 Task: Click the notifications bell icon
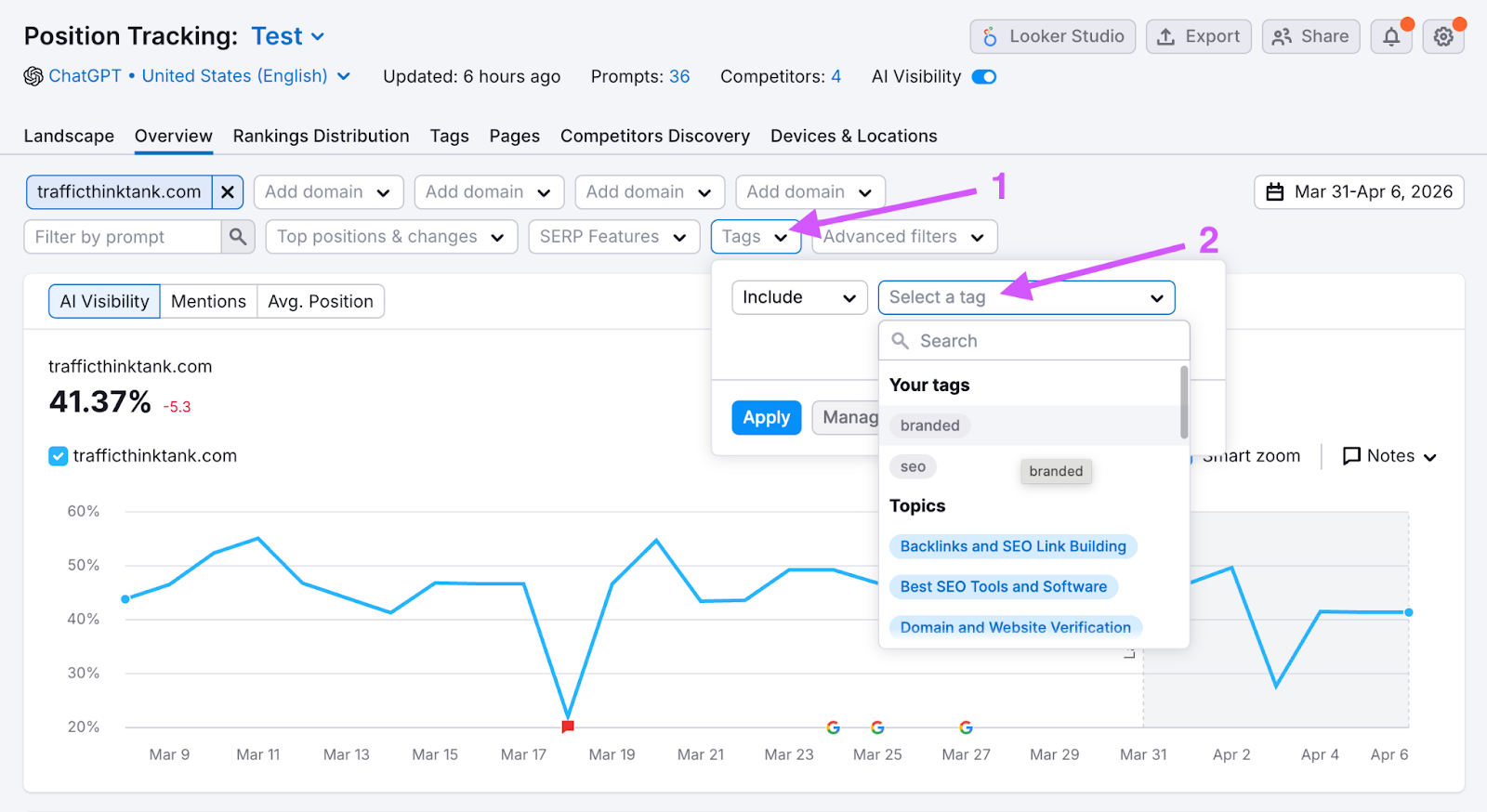[1390, 37]
